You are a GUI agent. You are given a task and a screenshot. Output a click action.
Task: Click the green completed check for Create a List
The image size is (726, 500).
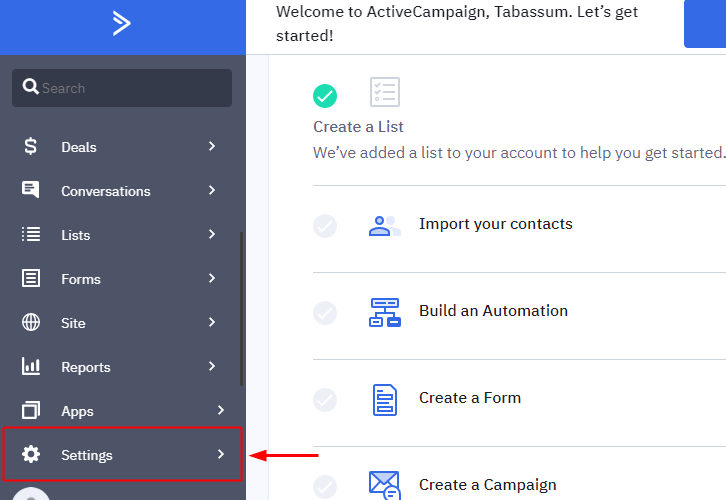click(325, 96)
